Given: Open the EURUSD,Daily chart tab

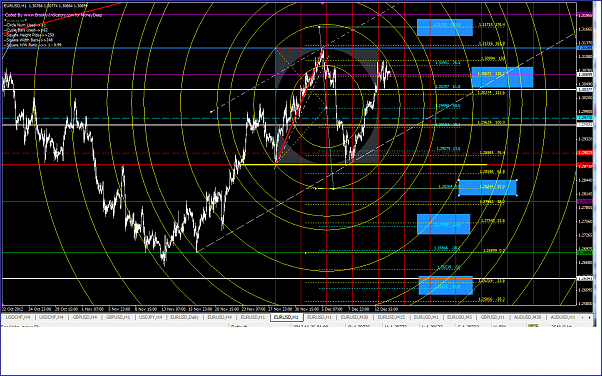Looking at the screenshot, I should [x=185, y=317].
